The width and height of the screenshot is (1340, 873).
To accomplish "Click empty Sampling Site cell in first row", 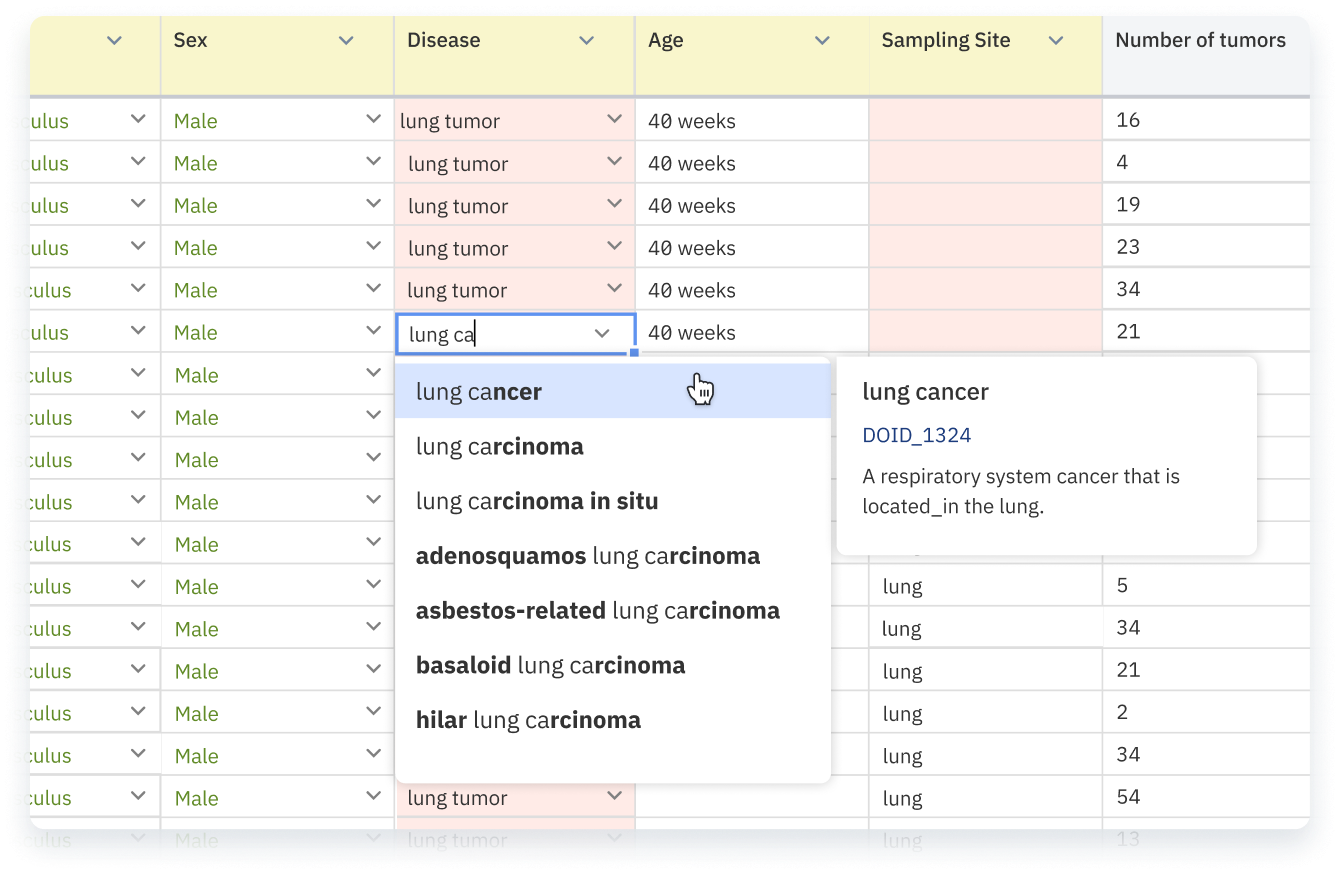I will [985, 121].
